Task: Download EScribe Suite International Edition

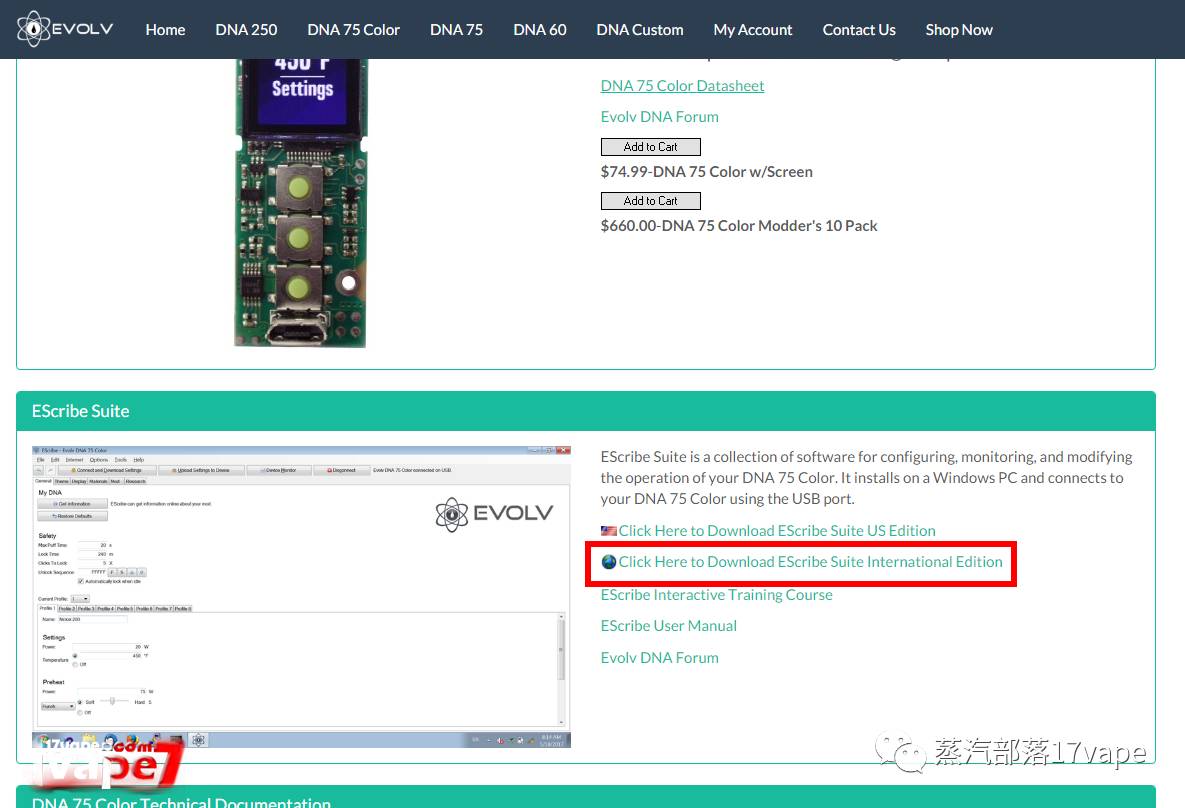Action: pyautogui.click(x=810, y=562)
